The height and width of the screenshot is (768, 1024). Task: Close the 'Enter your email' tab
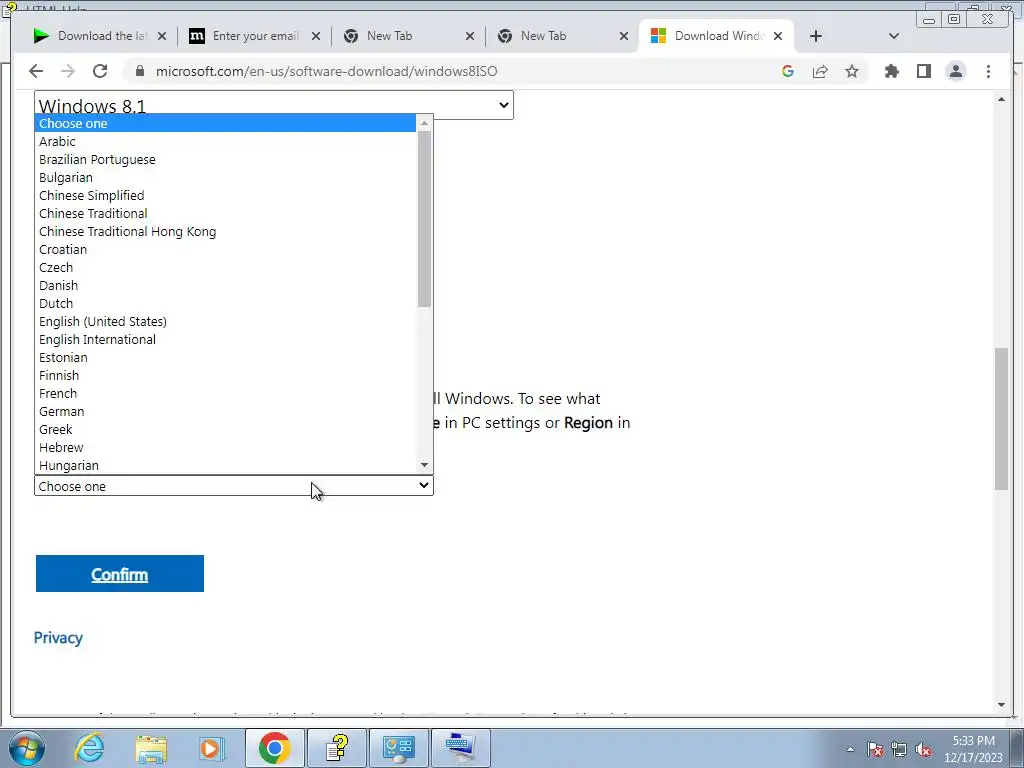316,36
